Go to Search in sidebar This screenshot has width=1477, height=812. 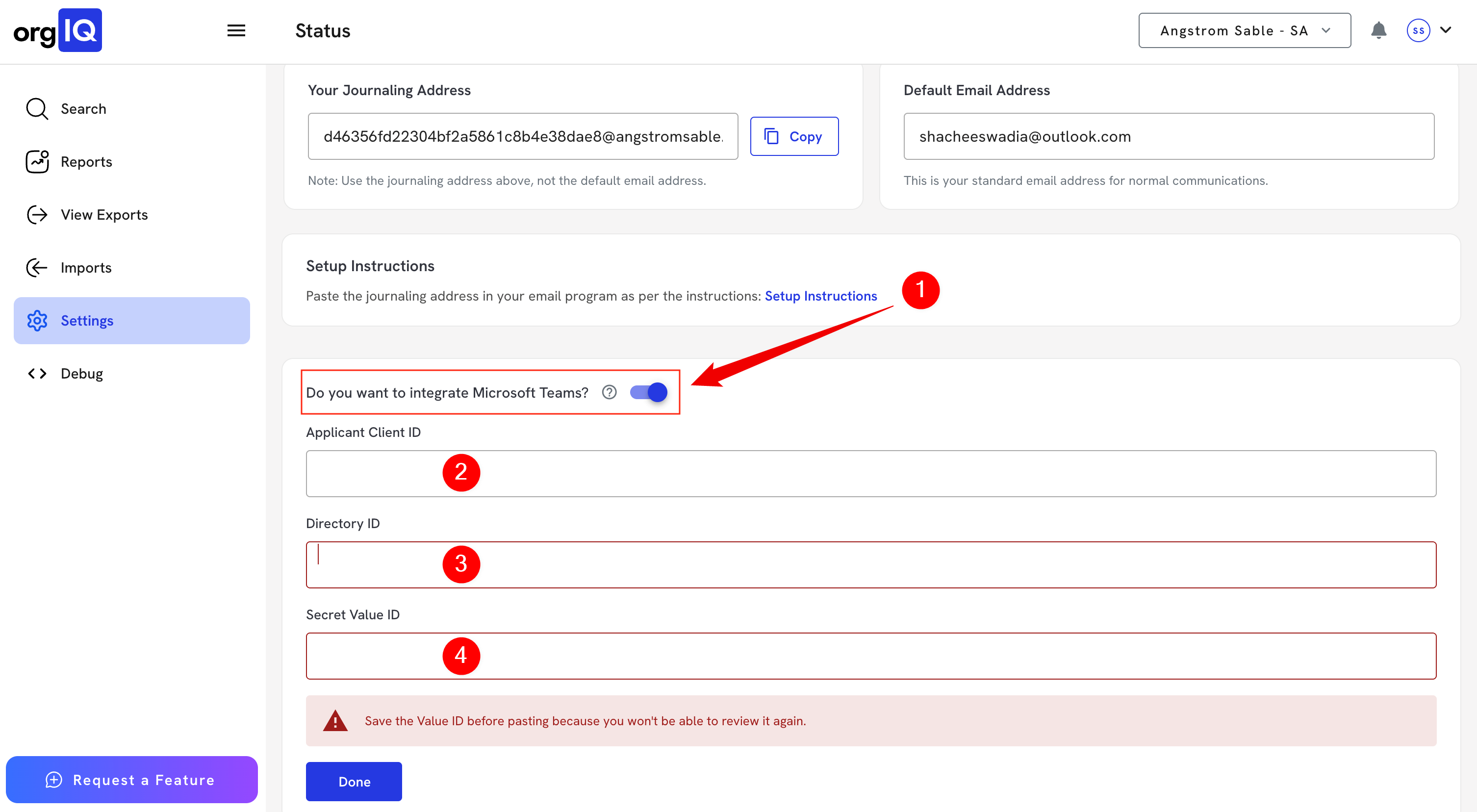pyautogui.click(x=132, y=108)
